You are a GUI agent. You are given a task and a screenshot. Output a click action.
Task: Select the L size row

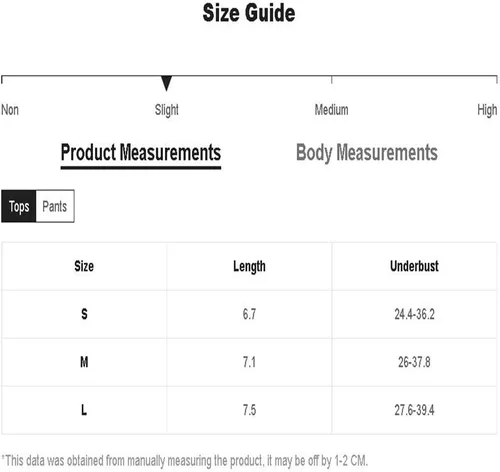click(x=249, y=410)
